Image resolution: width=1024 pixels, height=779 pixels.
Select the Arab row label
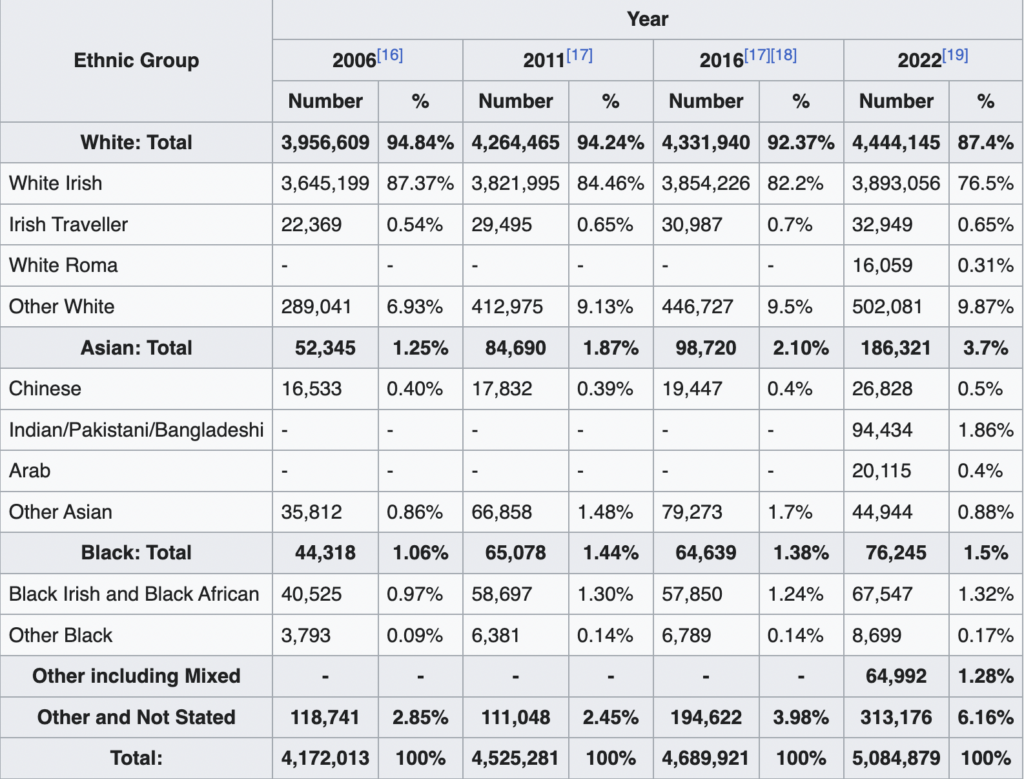click(x=29, y=471)
